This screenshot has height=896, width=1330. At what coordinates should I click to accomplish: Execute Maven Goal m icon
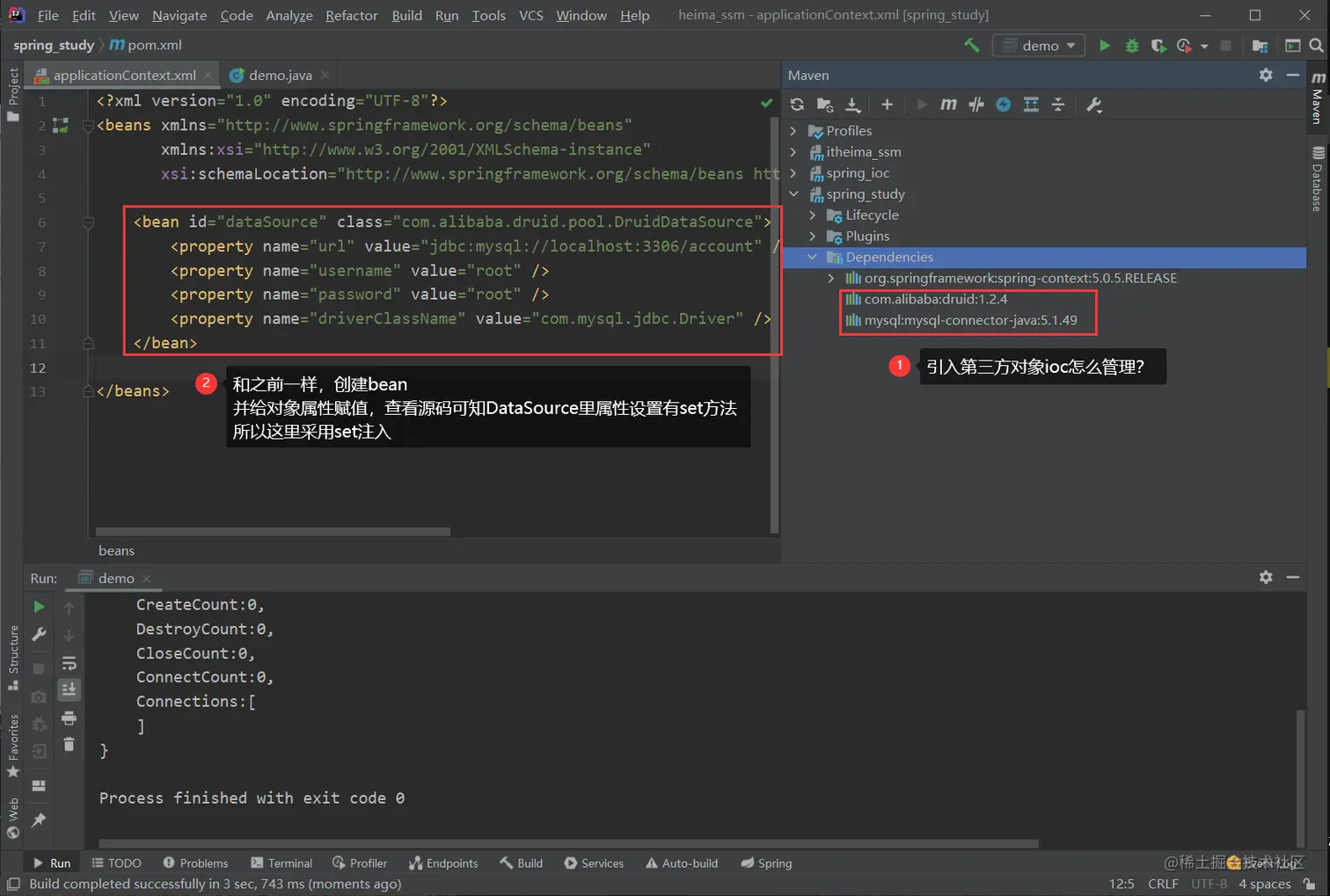click(948, 105)
